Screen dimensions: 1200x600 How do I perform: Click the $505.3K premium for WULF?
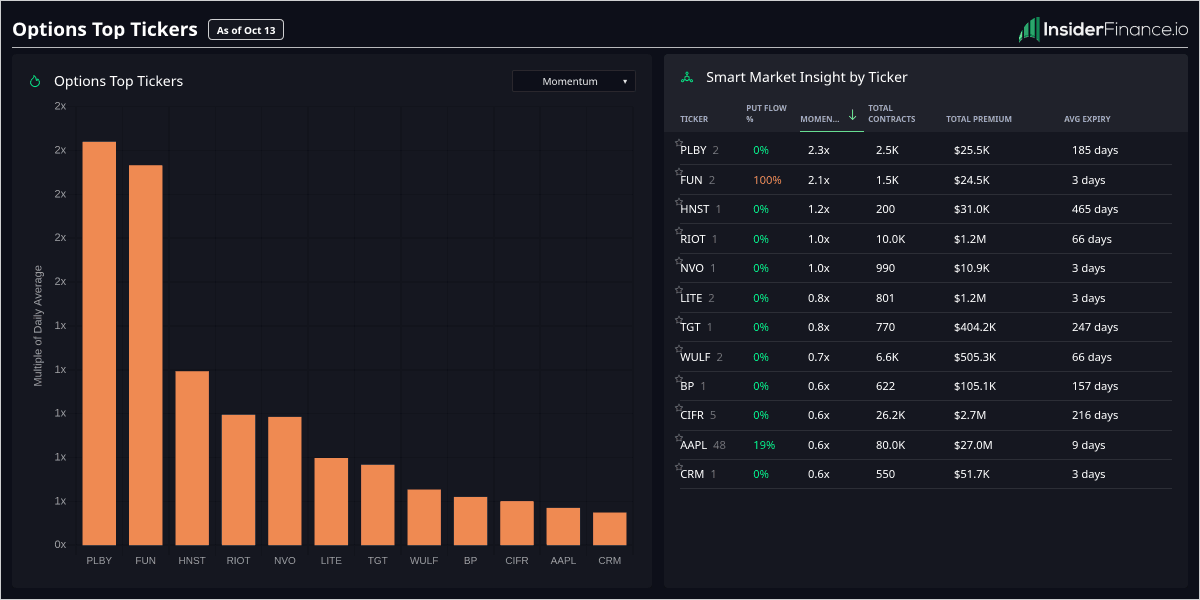coord(976,357)
